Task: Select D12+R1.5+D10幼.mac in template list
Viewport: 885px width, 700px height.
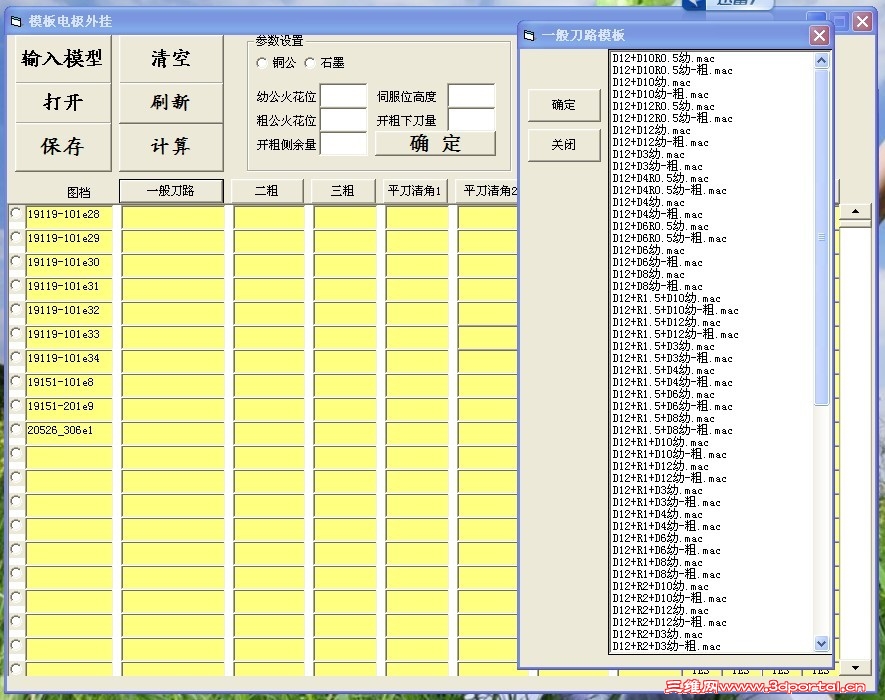Action: coord(667,298)
